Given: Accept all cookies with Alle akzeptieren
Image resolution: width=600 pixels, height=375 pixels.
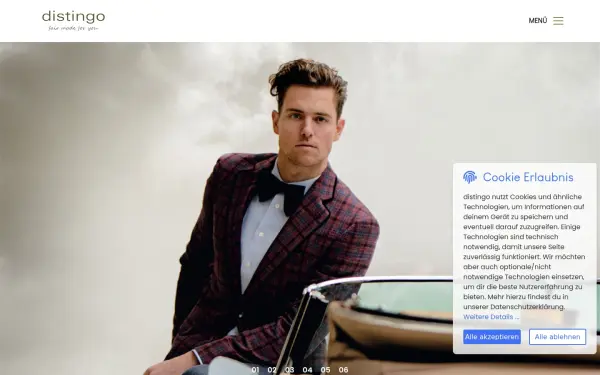Looking at the screenshot, I should coord(492,337).
